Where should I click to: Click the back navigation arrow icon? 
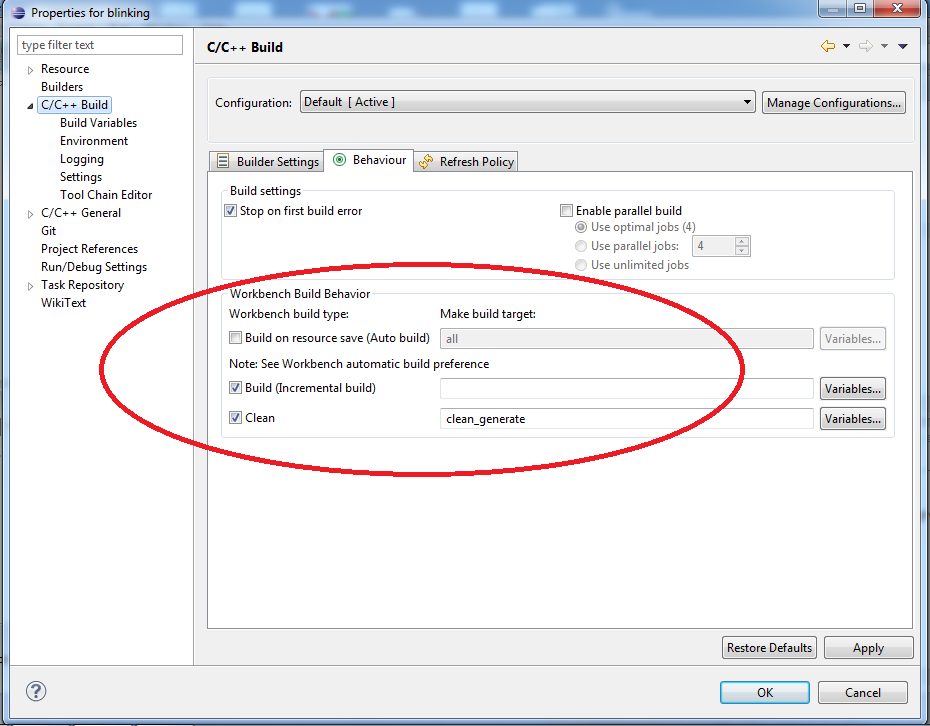(827, 46)
